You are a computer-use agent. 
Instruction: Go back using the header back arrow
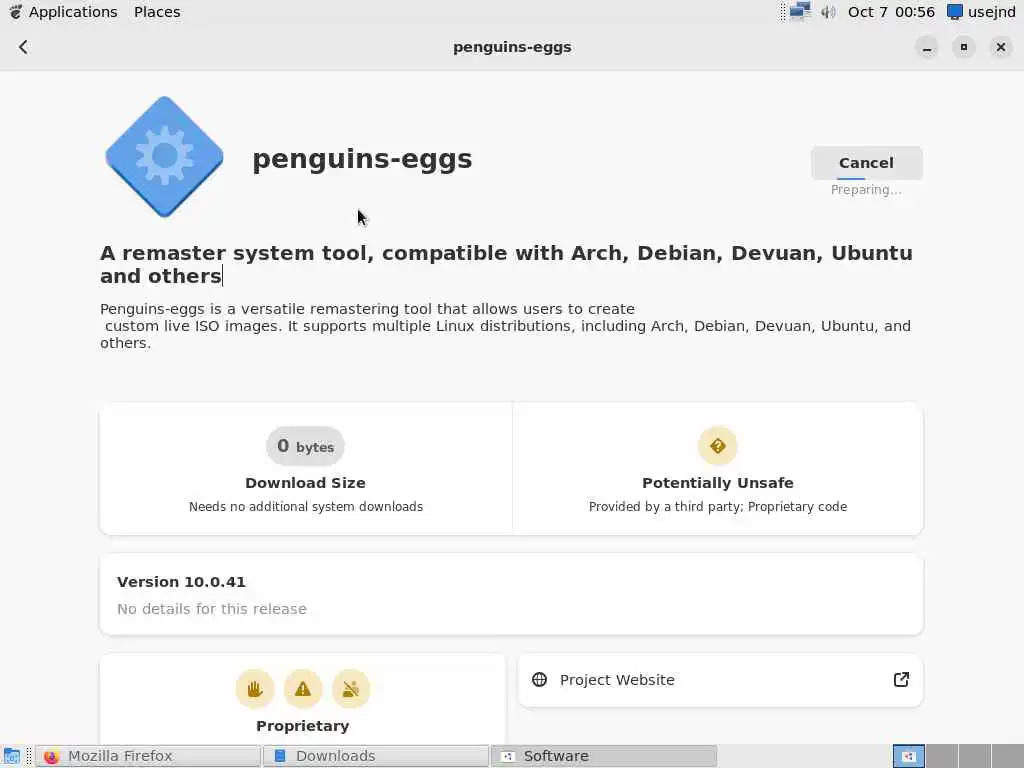coord(23,47)
